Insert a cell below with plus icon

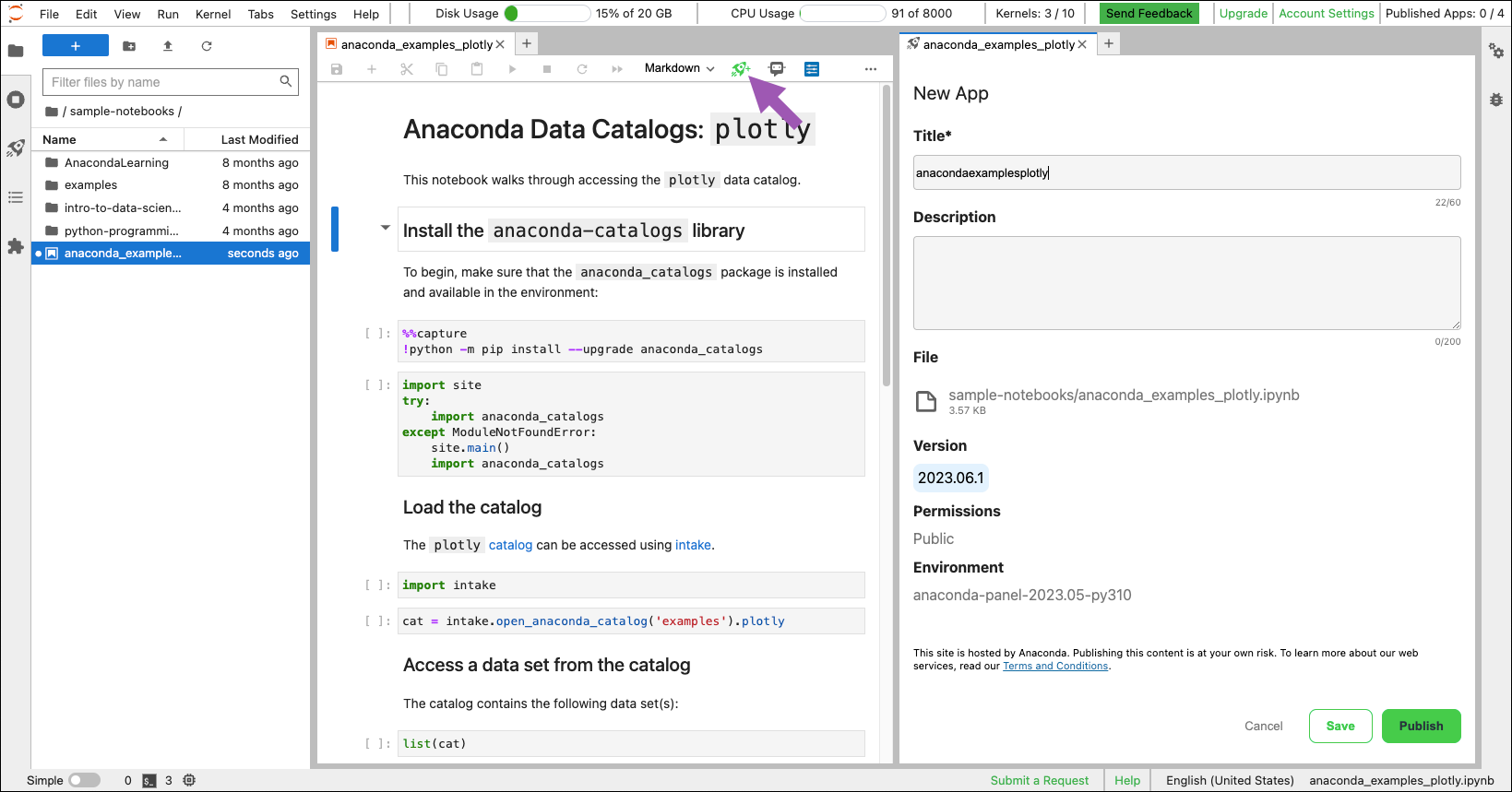372,69
